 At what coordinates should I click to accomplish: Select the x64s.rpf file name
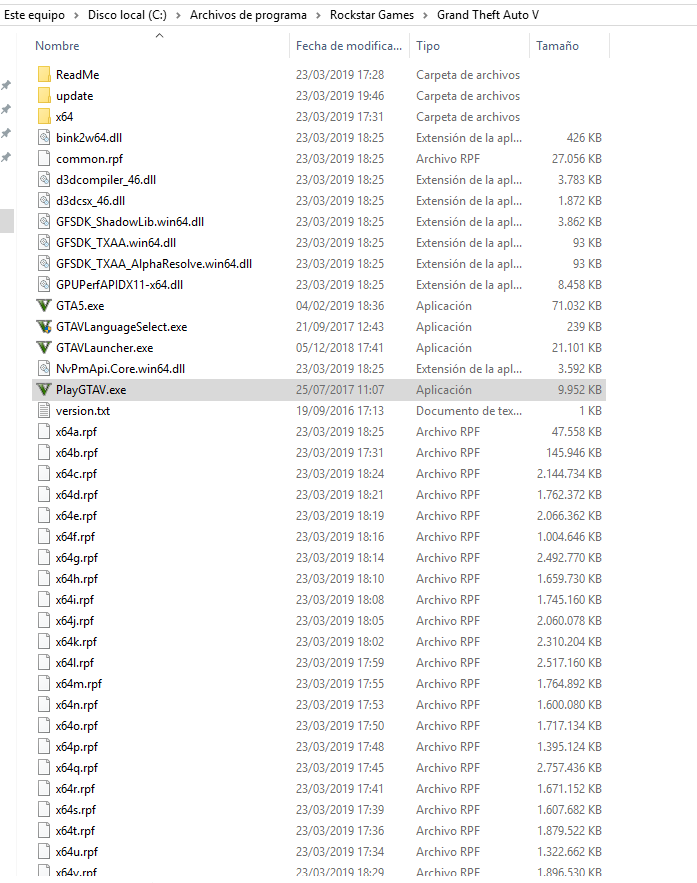click(75, 810)
